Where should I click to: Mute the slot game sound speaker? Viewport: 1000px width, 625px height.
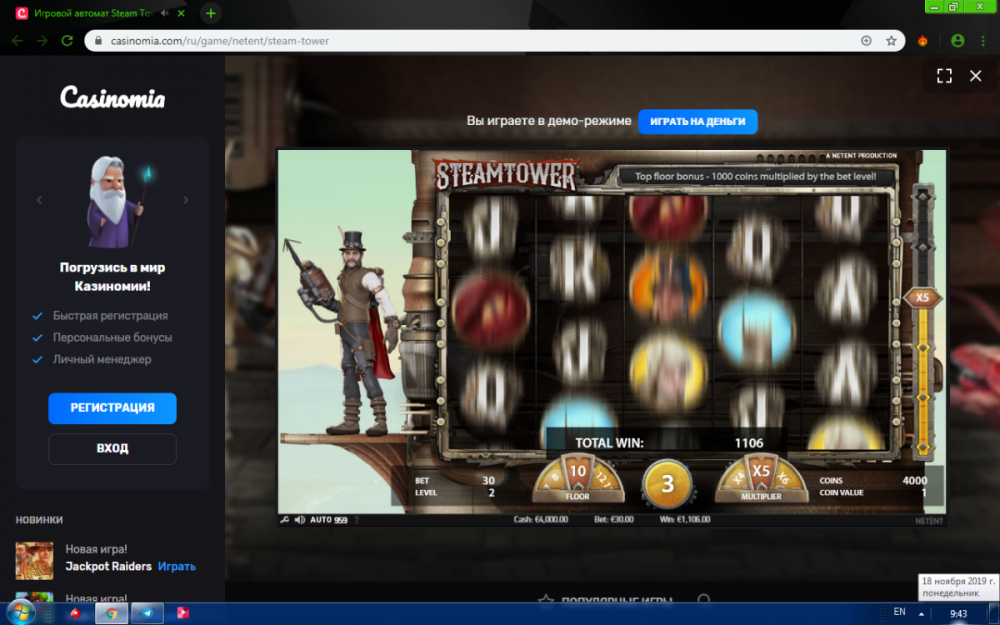[x=299, y=520]
